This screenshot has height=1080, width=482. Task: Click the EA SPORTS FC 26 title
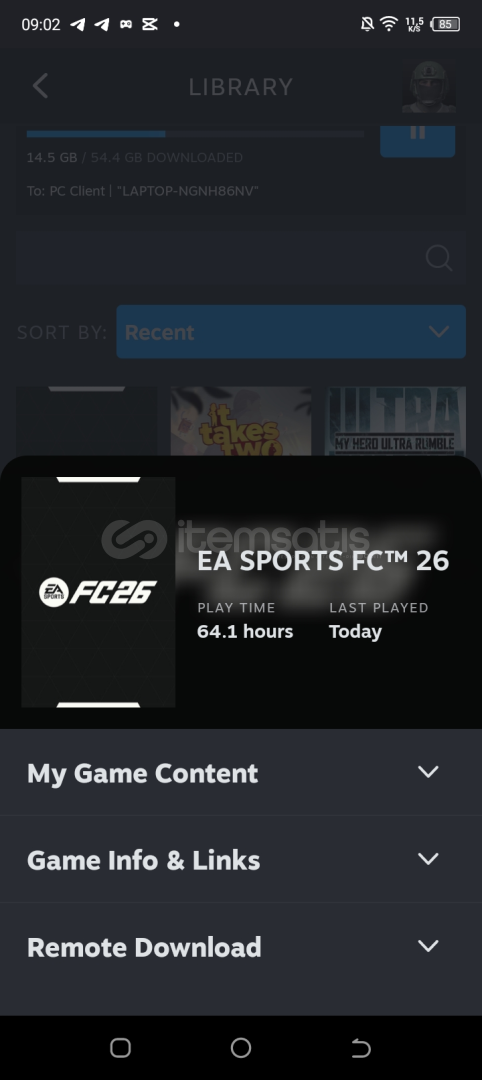click(x=323, y=561)
